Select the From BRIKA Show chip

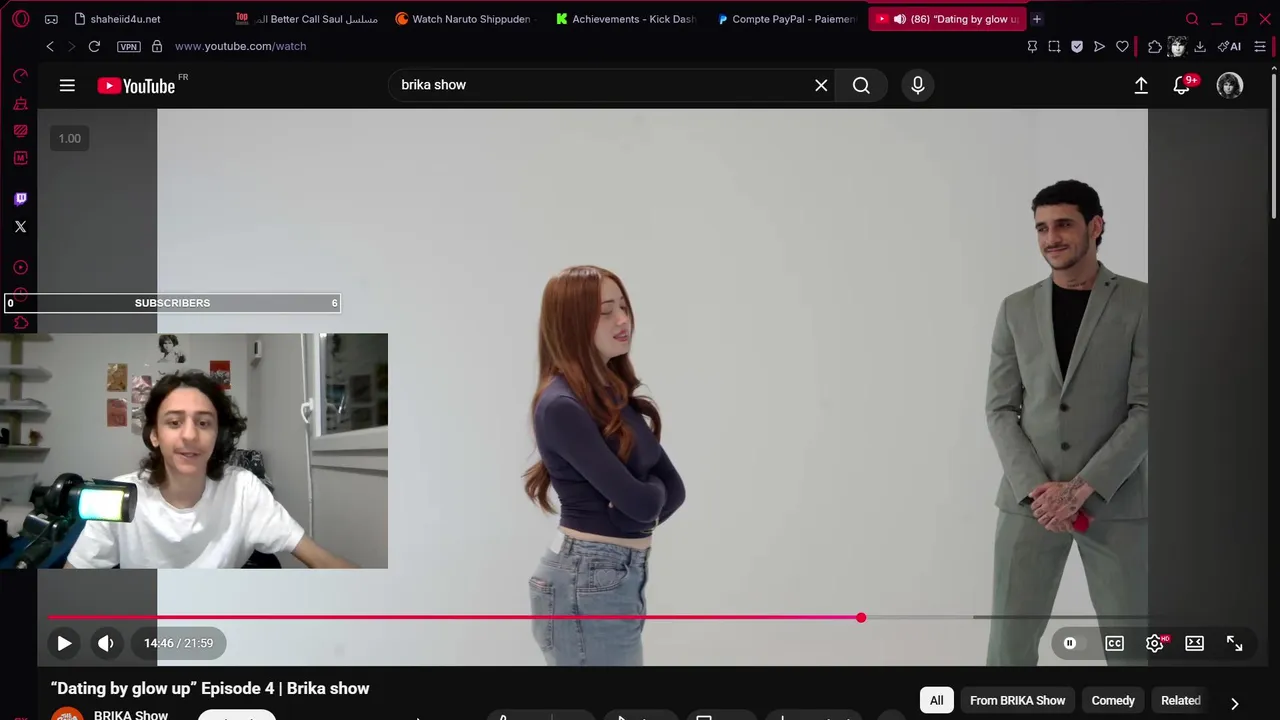coord(1017,700)
